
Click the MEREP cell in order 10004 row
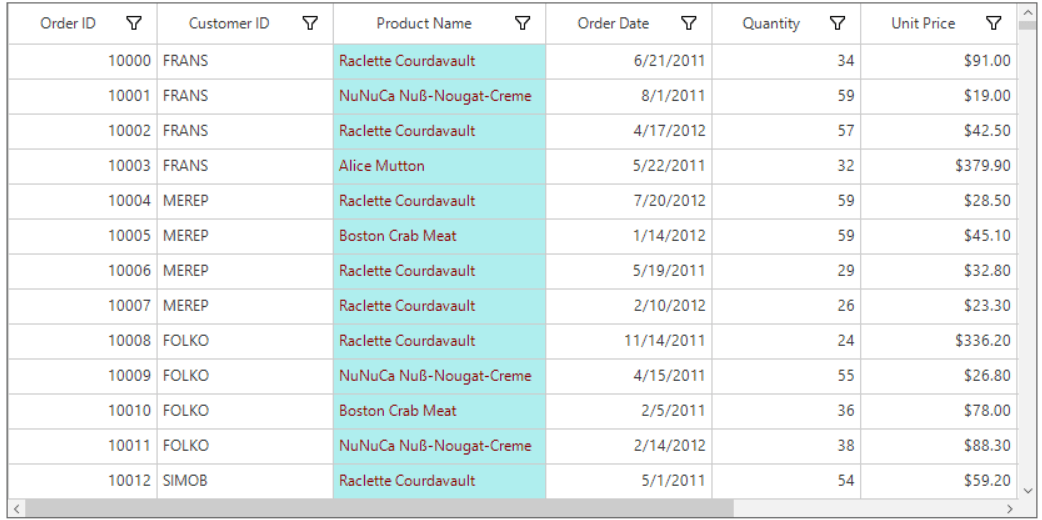[x=245, y=201]
